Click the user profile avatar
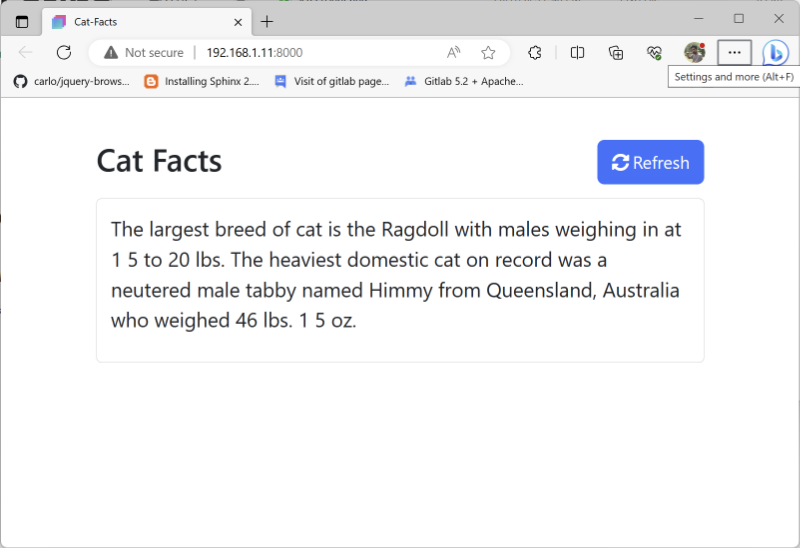This screenshot has width=800, height=548. click(694, 53)
